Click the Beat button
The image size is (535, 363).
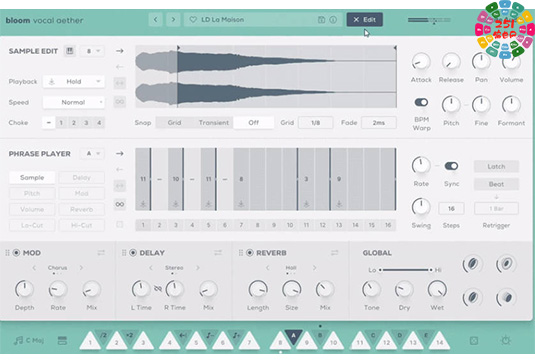[496, 184]
